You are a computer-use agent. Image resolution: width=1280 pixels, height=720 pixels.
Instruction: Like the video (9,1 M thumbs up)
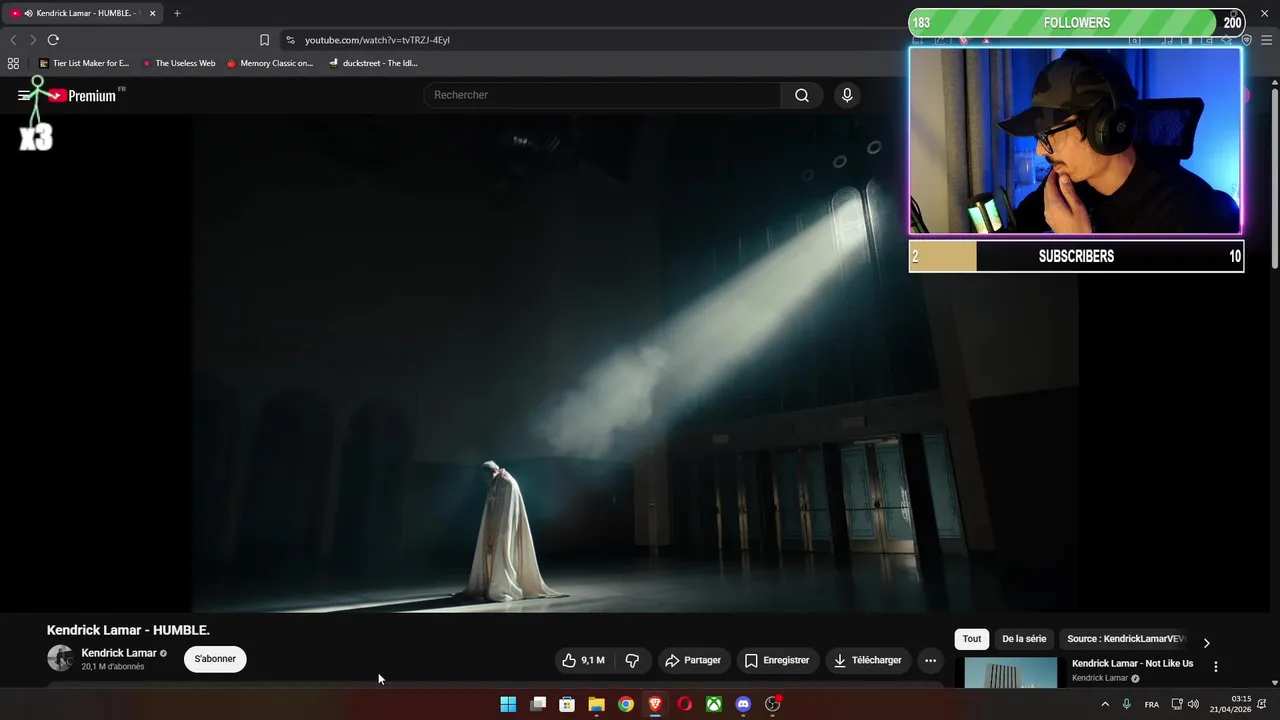[583, 660]
